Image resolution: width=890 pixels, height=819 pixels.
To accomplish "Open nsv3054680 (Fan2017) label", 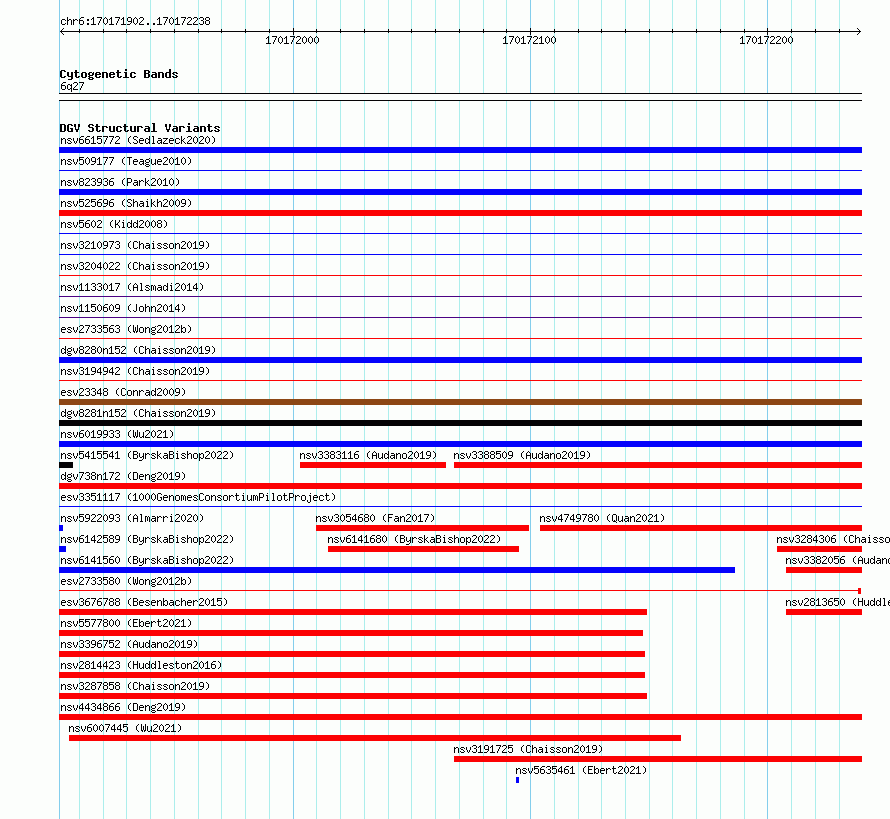I will point(375,518).
